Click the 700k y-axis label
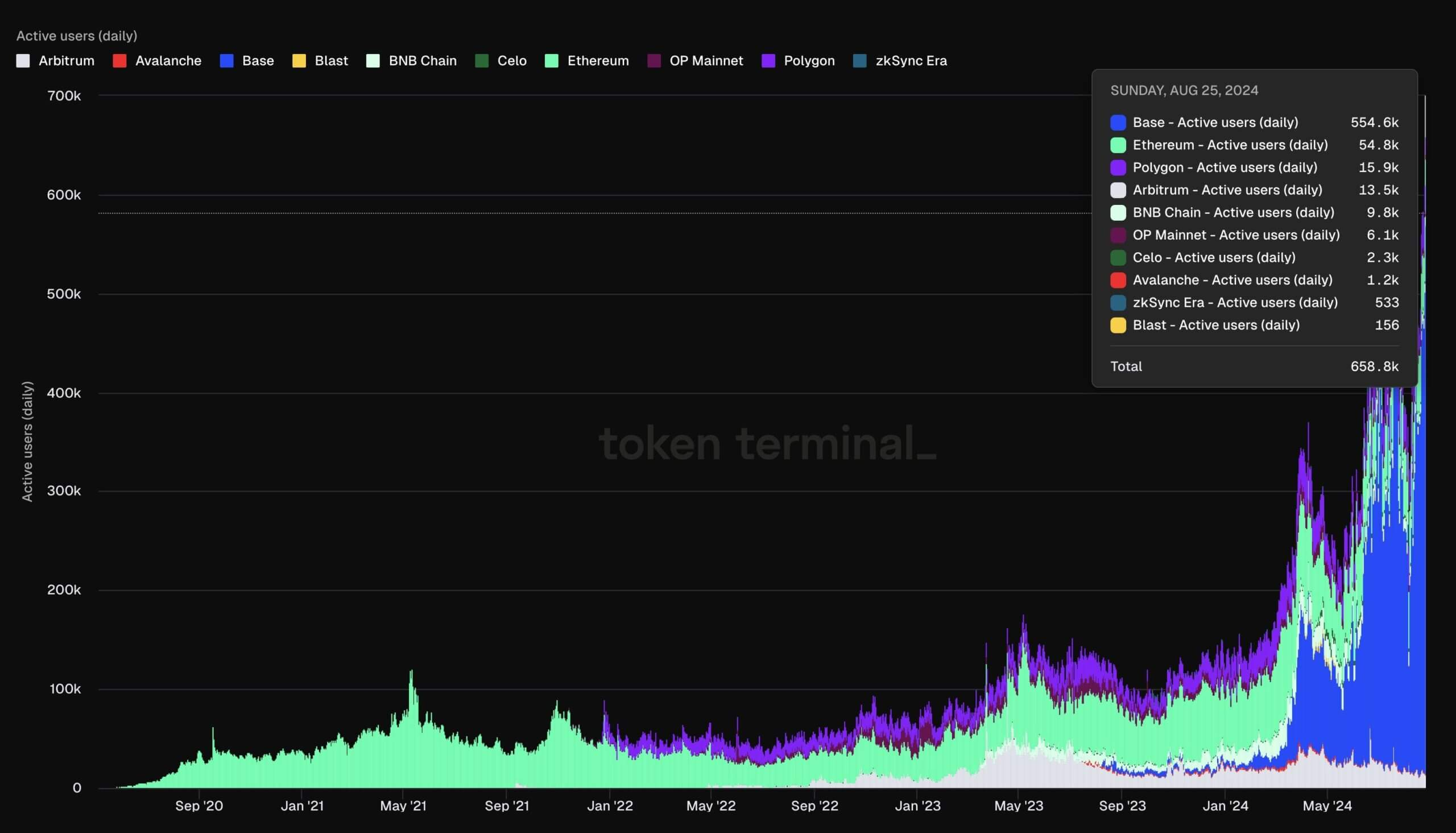 pyautogui.click(x=64, y=96)
